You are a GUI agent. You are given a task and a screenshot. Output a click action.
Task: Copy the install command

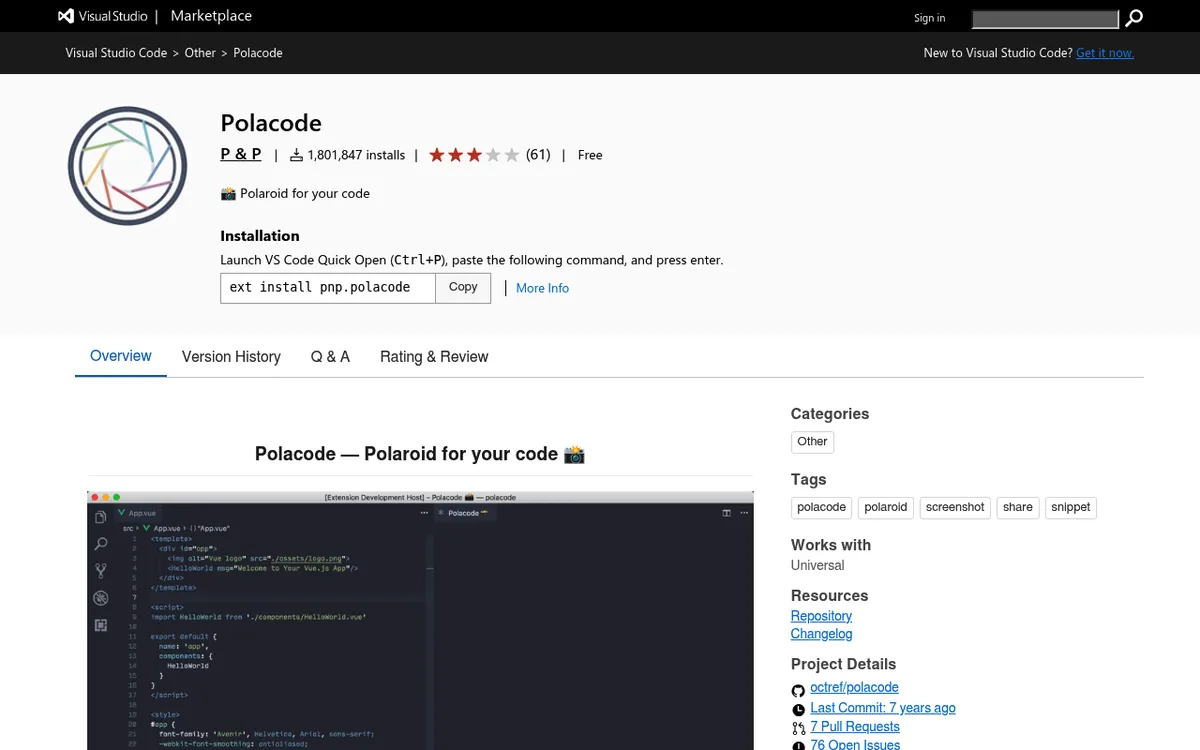pyautogui.click(x=463, y=287)
